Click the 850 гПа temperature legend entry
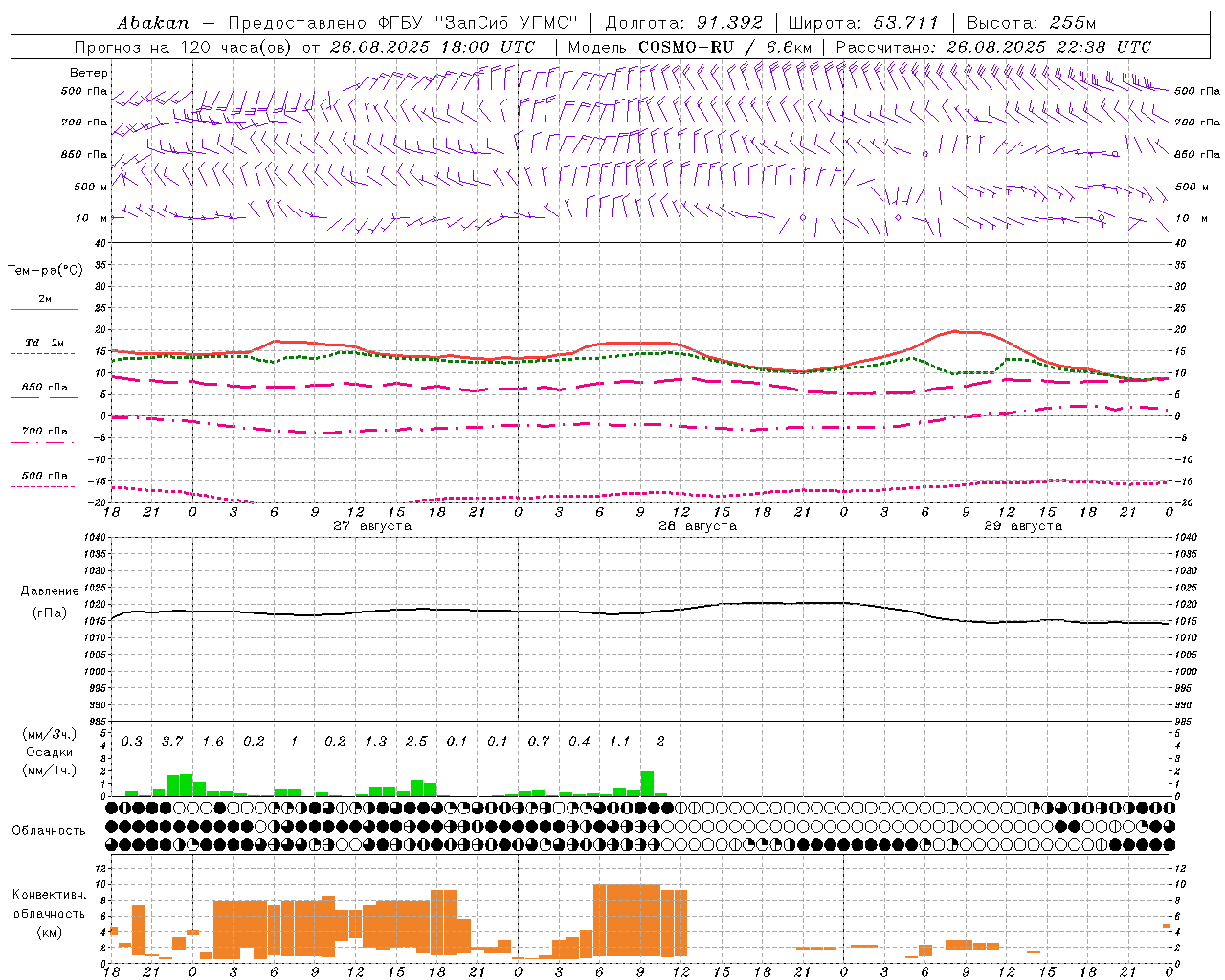The height and width of the screenshot is (980, 1225). pos(45,388)
